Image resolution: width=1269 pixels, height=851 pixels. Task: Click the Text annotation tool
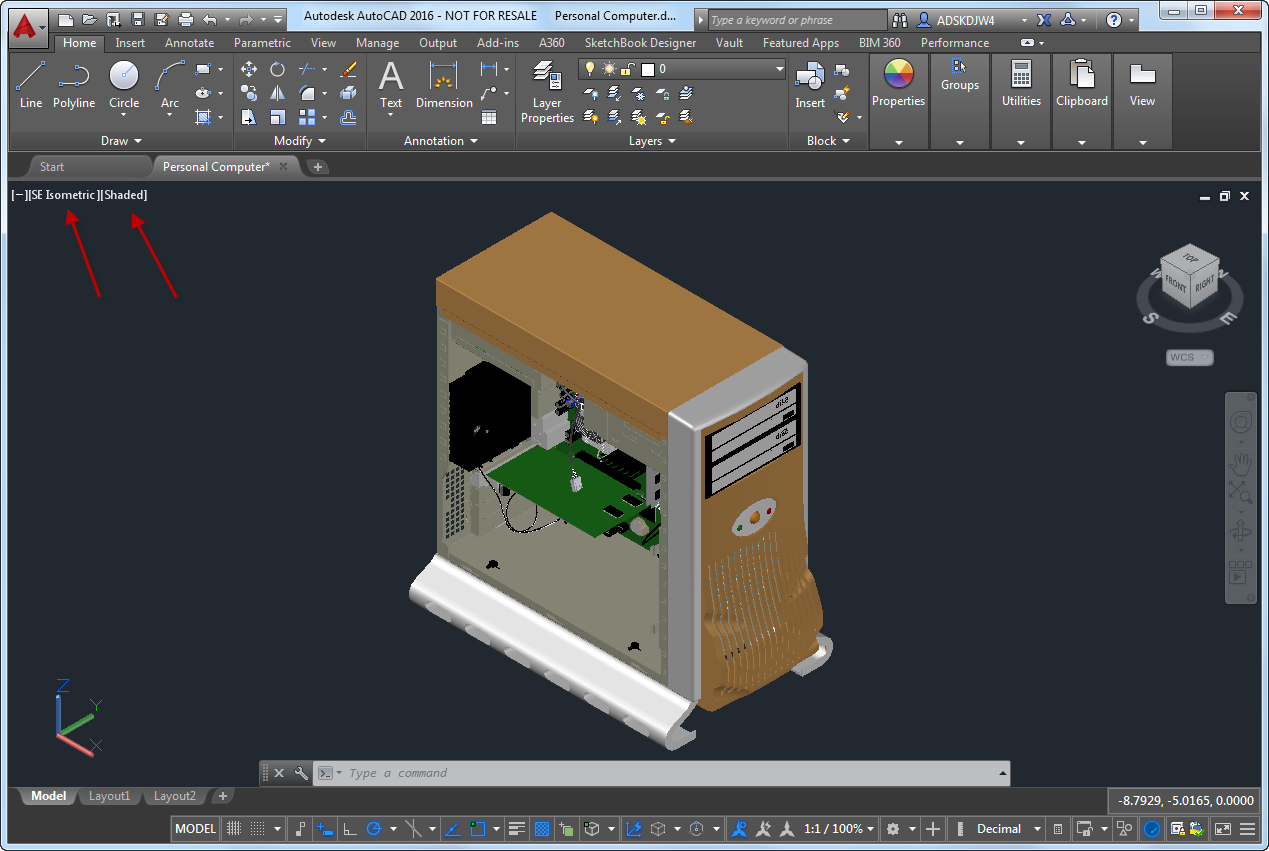point(391,84)
